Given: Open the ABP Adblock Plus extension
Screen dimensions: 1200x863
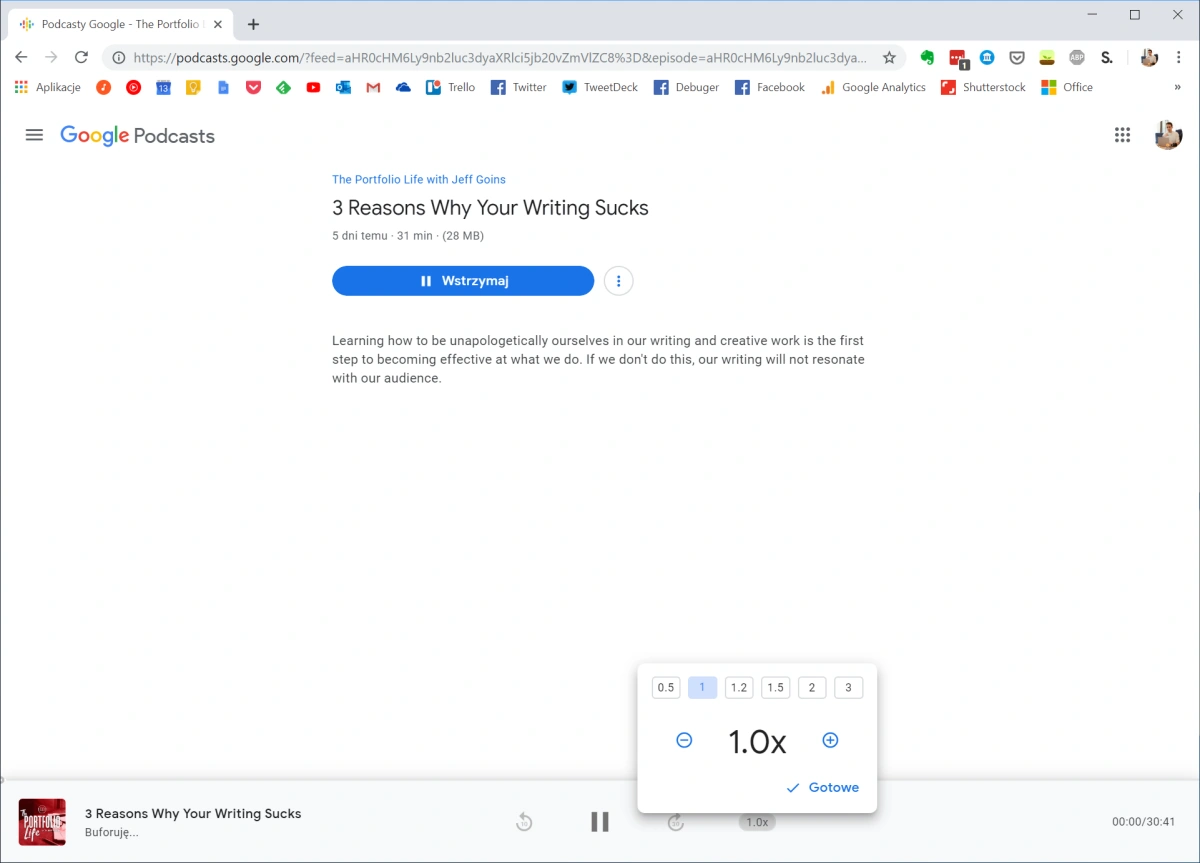Looking at the screenshot, I should click(x=1077, y=57).
